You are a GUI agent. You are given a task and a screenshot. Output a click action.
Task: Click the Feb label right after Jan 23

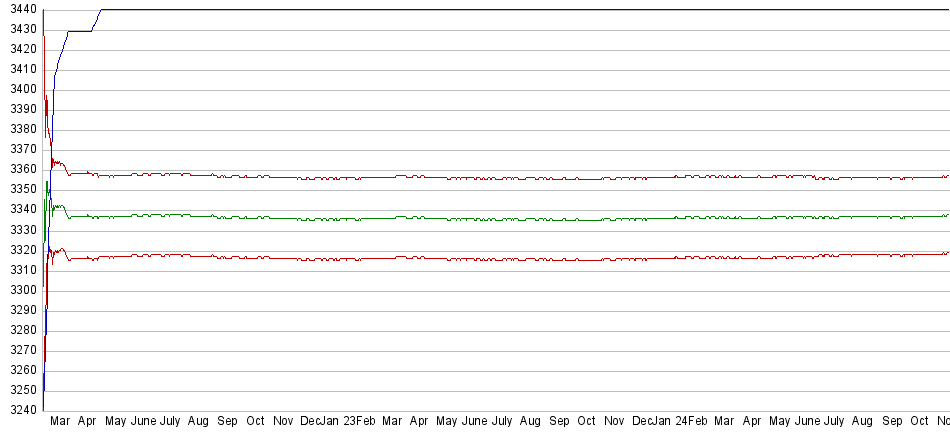[366, 422]
